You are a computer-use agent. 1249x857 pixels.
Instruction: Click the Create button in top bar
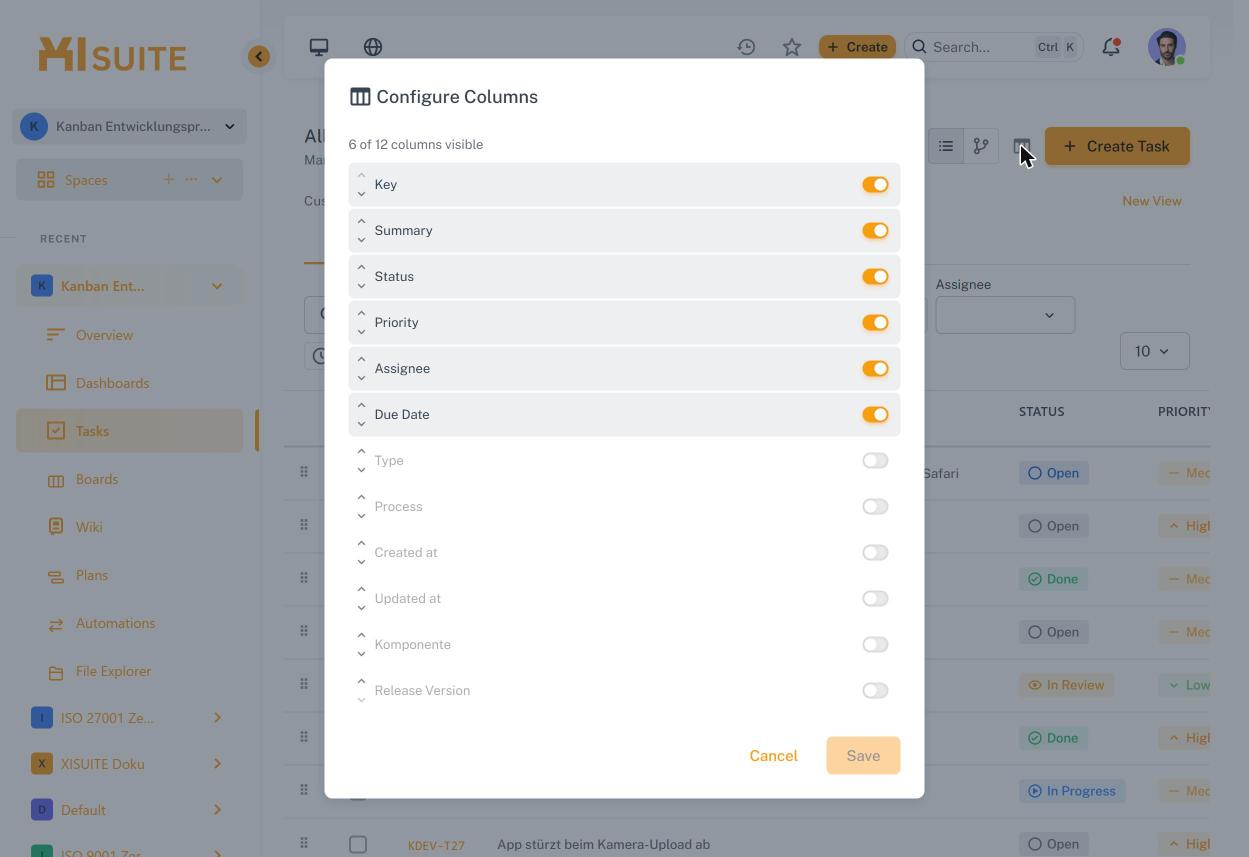tap(857, 47)
